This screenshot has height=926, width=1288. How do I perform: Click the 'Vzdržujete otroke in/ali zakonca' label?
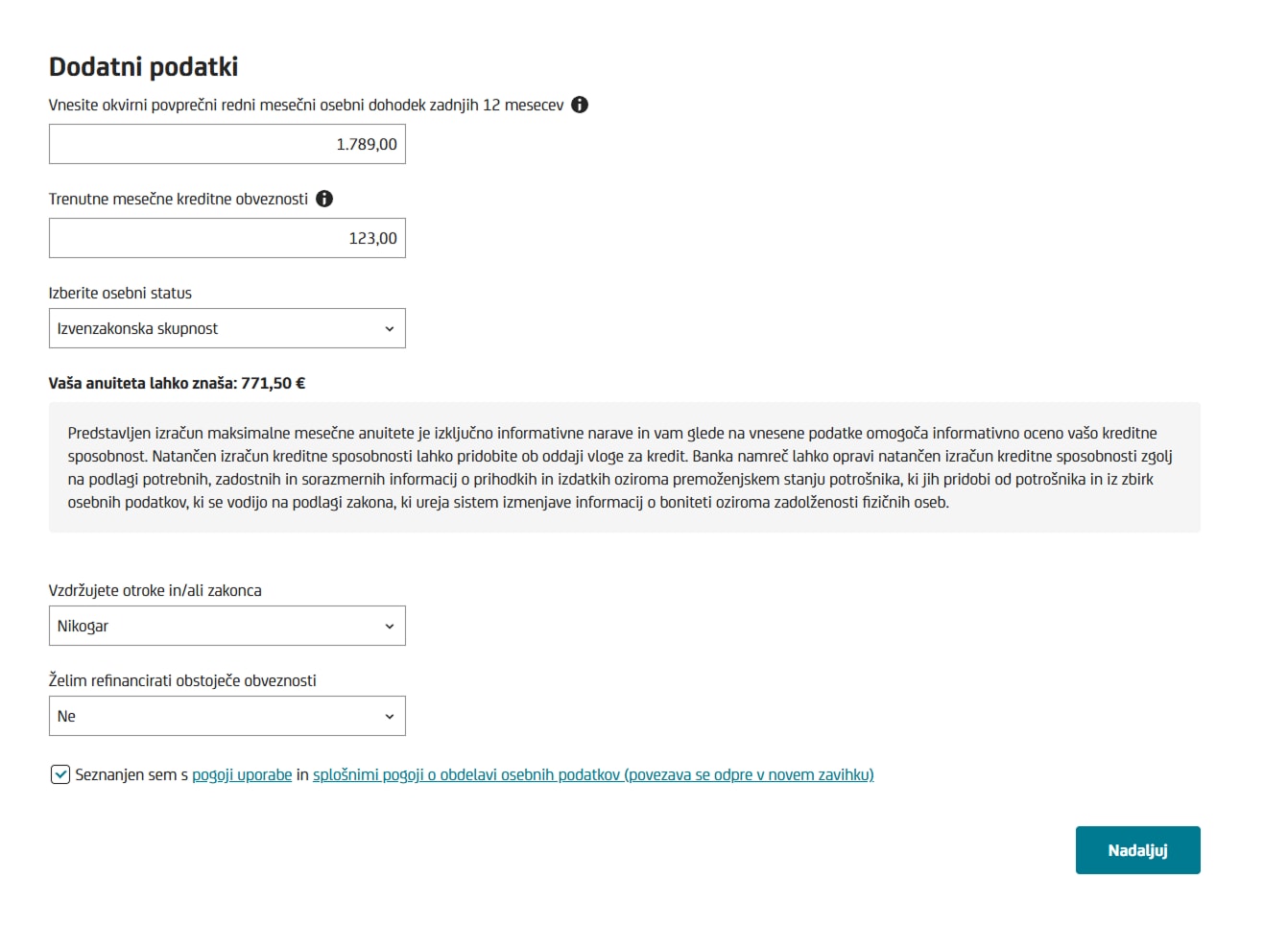(155, 590)
